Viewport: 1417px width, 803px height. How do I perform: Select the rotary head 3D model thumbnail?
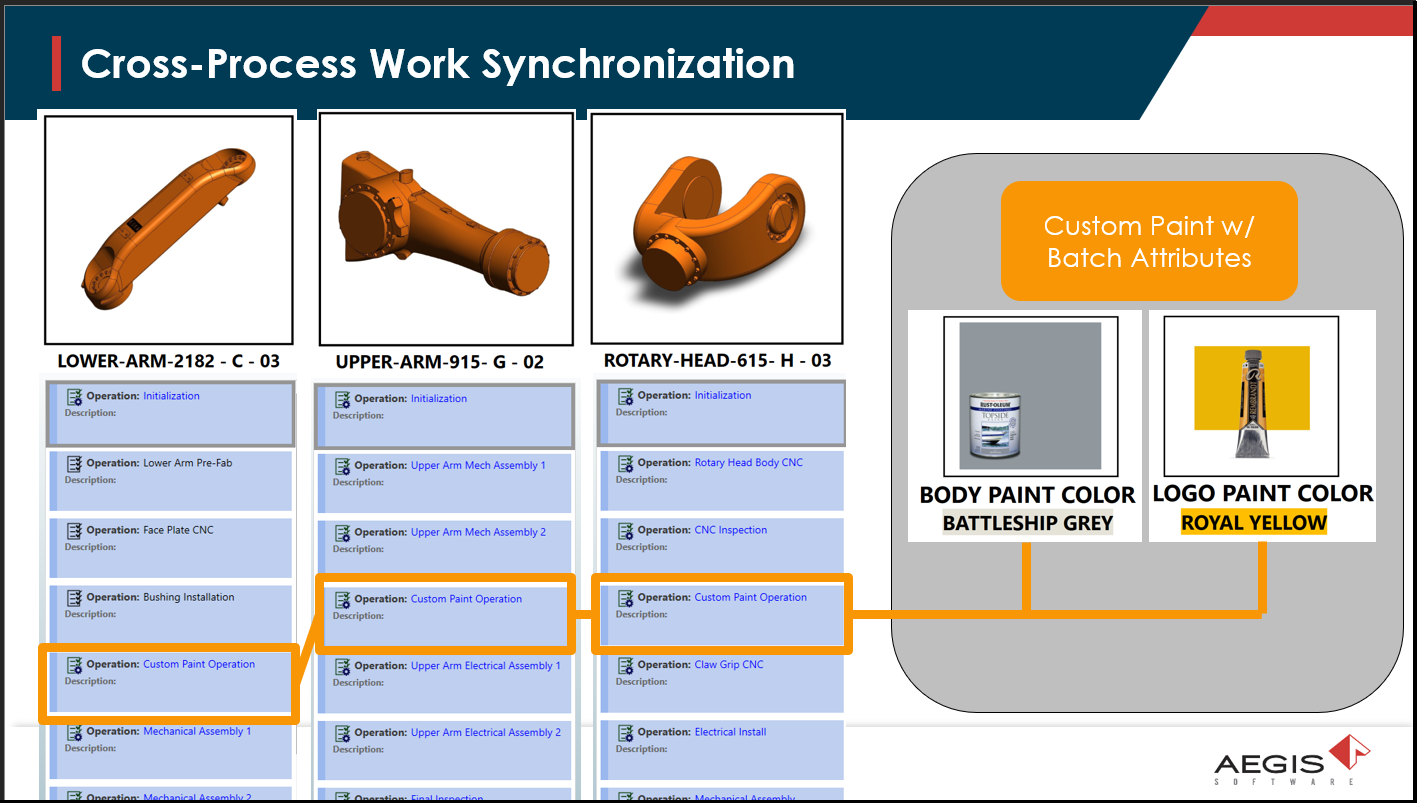(717, 228)
